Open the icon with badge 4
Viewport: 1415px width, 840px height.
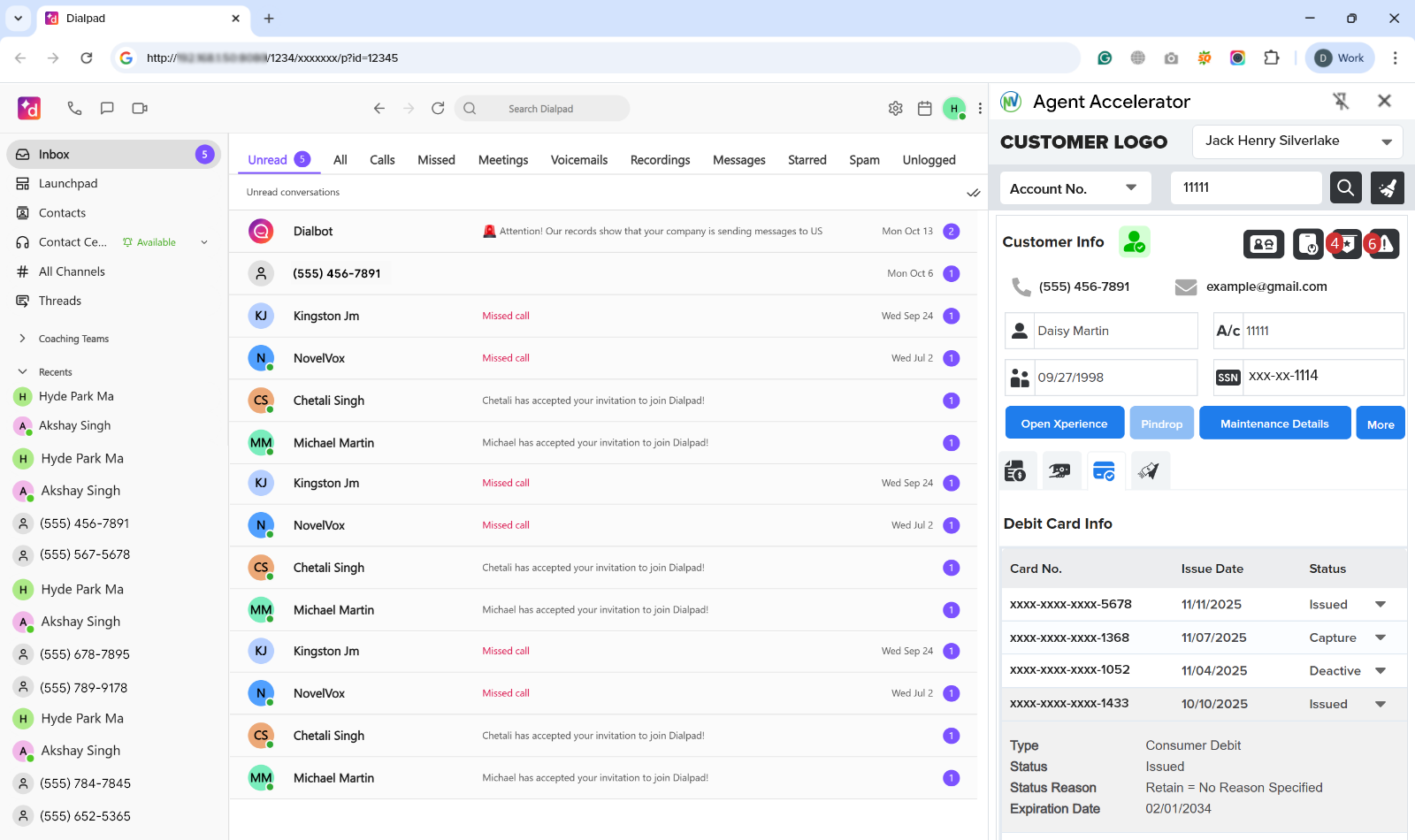(x=1344, y=244)
